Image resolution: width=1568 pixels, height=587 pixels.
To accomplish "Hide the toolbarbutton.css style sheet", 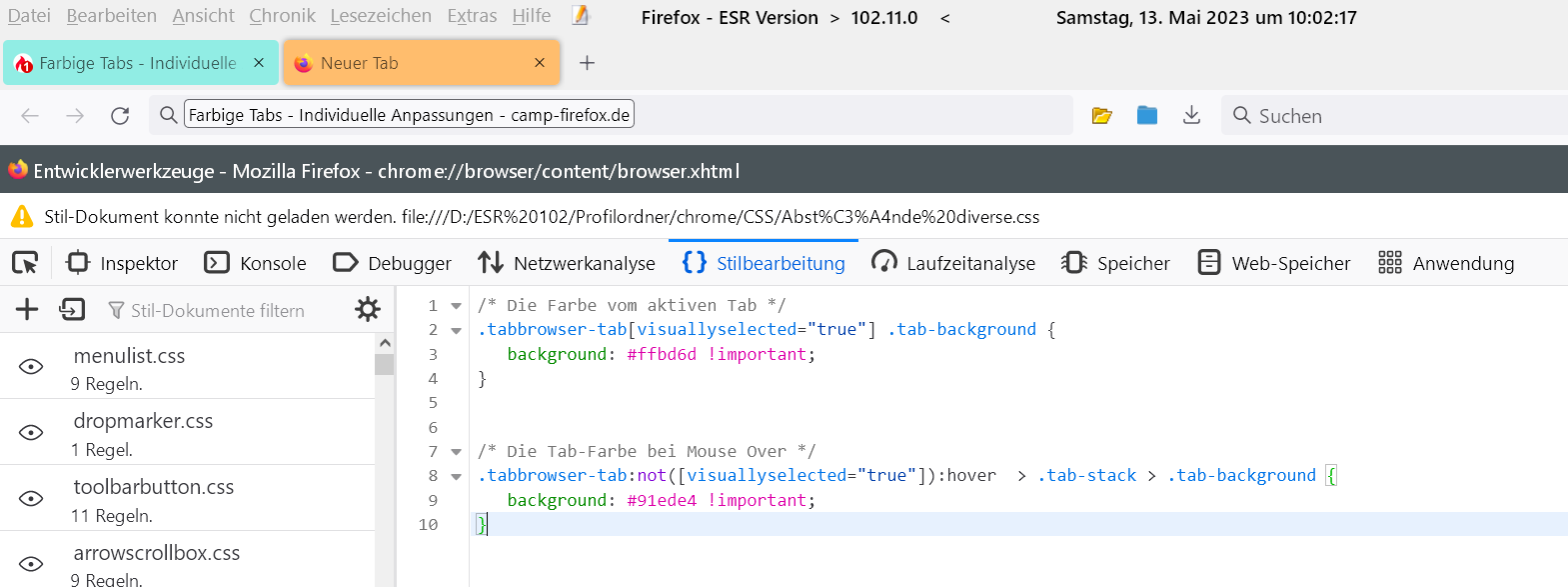I will pos(32,499).
